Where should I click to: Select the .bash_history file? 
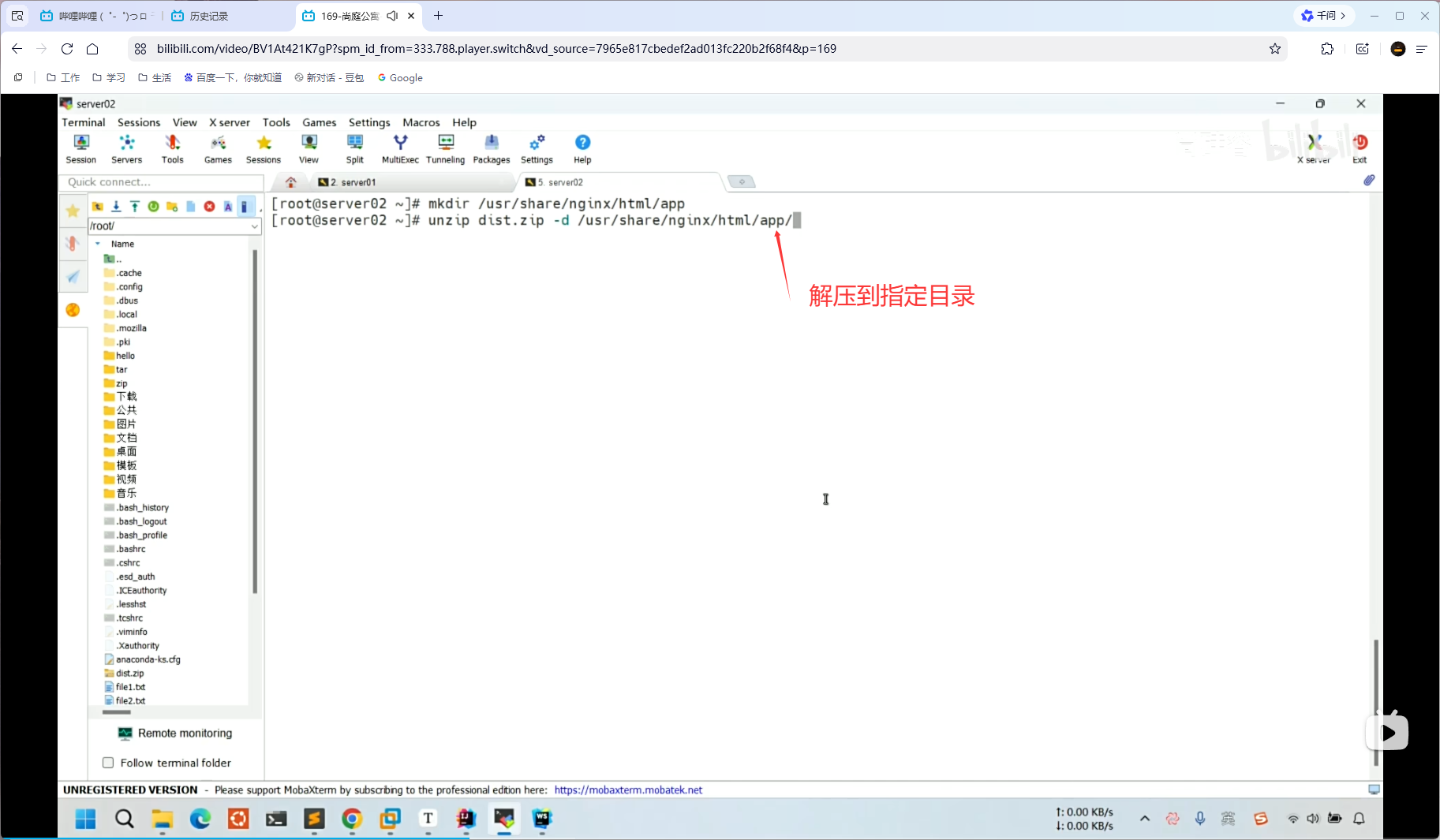coord(137,507)
